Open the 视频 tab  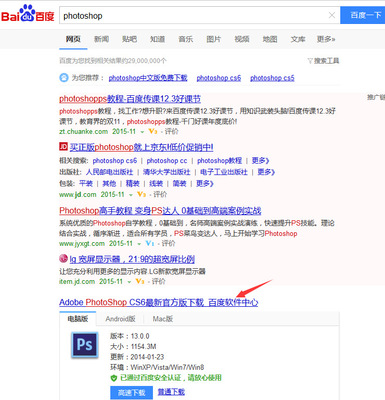242,39
